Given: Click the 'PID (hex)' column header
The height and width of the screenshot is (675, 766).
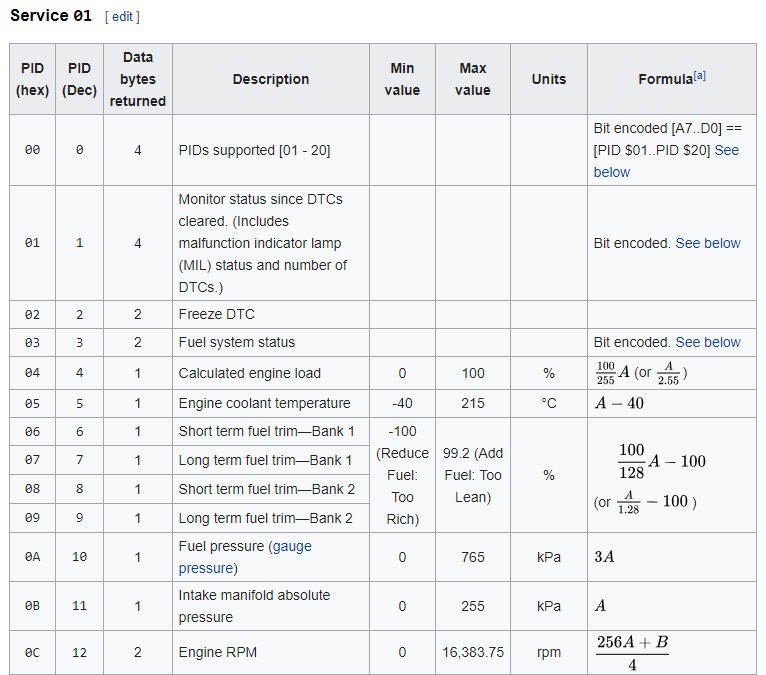Looking at the screenshot, I should coord(32,79).
